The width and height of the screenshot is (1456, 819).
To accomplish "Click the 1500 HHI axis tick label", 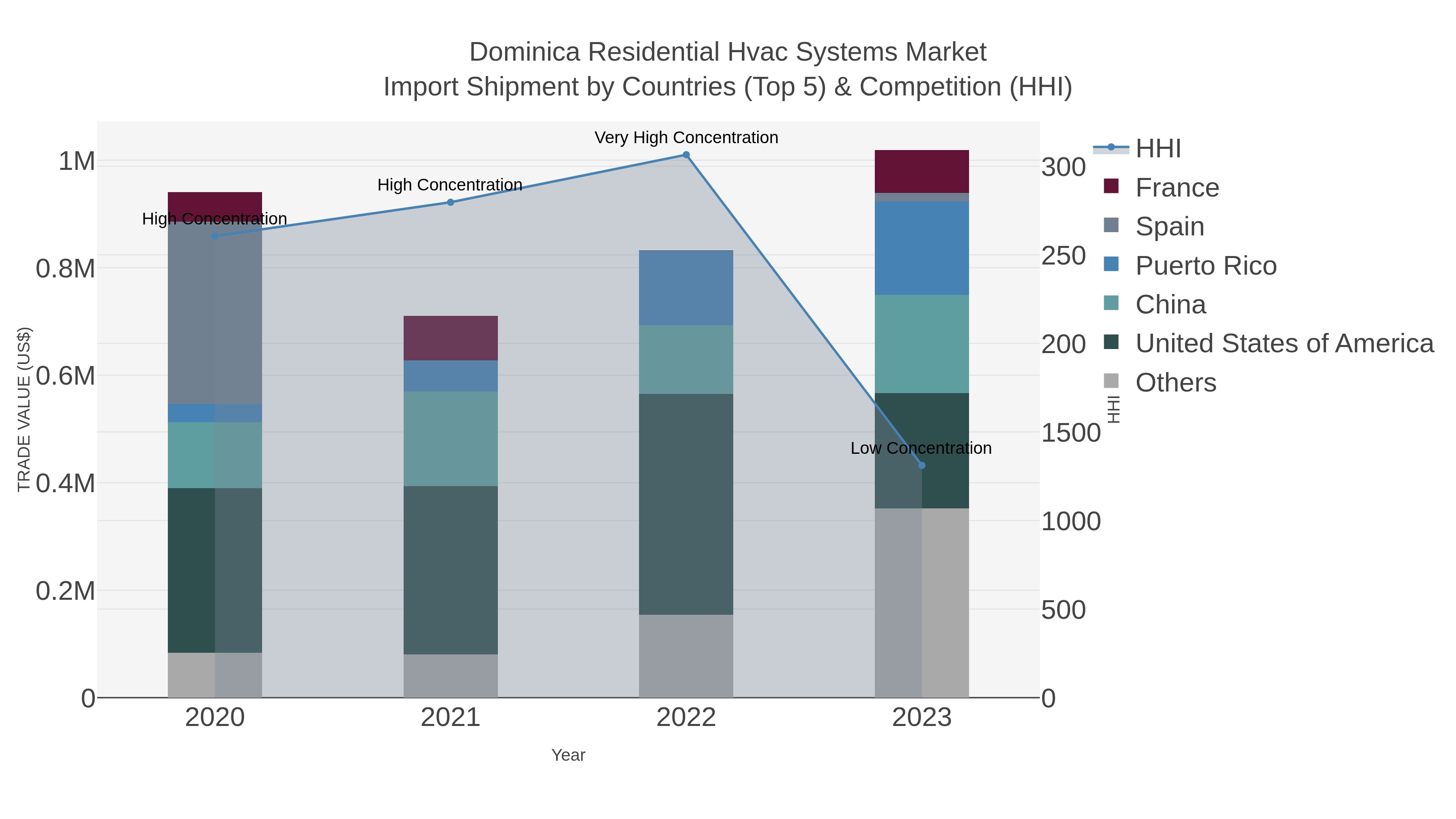I will pos(1071,433).
